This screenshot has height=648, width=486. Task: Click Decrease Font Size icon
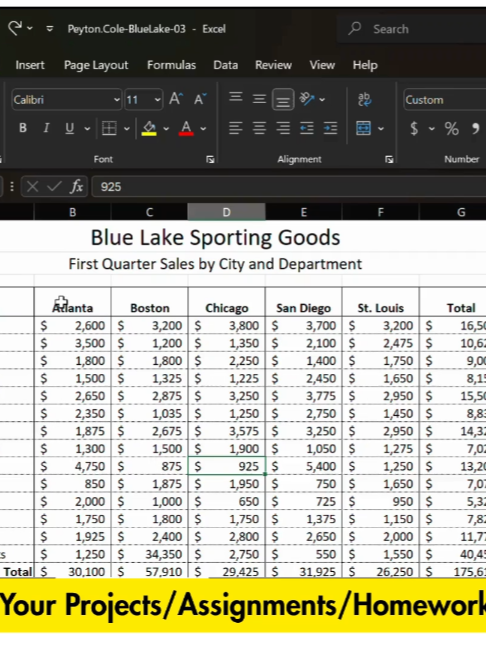(x=200, y=99)
